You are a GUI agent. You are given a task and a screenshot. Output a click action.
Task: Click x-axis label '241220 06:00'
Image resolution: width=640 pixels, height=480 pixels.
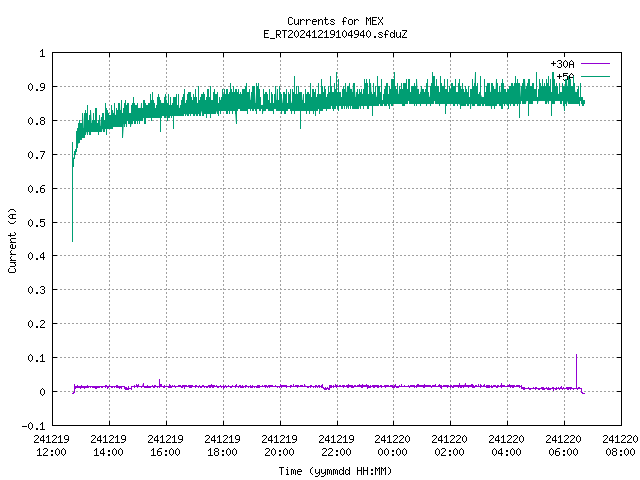(563, 446)
